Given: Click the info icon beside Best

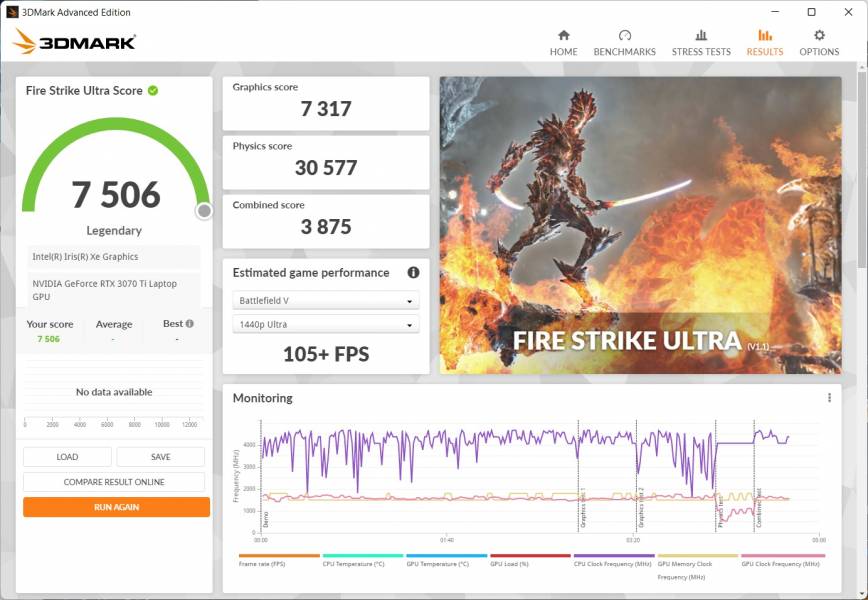Looking at the screenshot, I should coord(190,323).
